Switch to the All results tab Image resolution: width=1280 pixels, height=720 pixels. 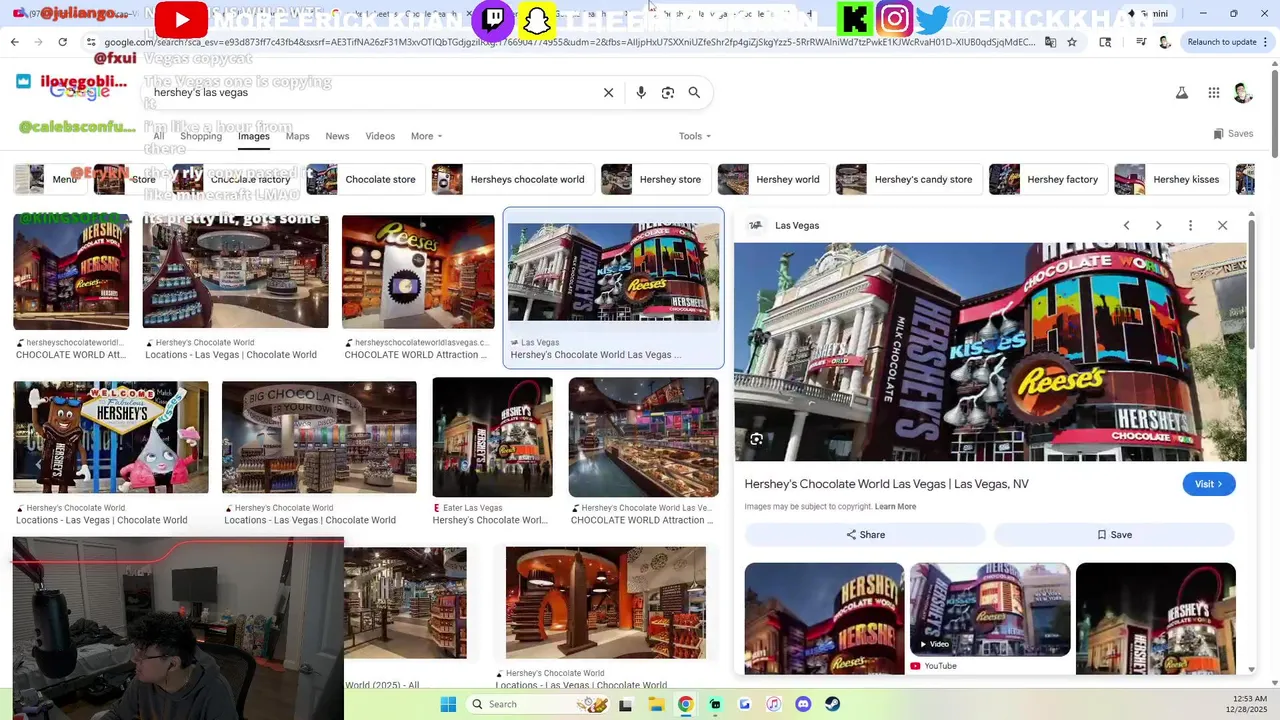[158, 136]
